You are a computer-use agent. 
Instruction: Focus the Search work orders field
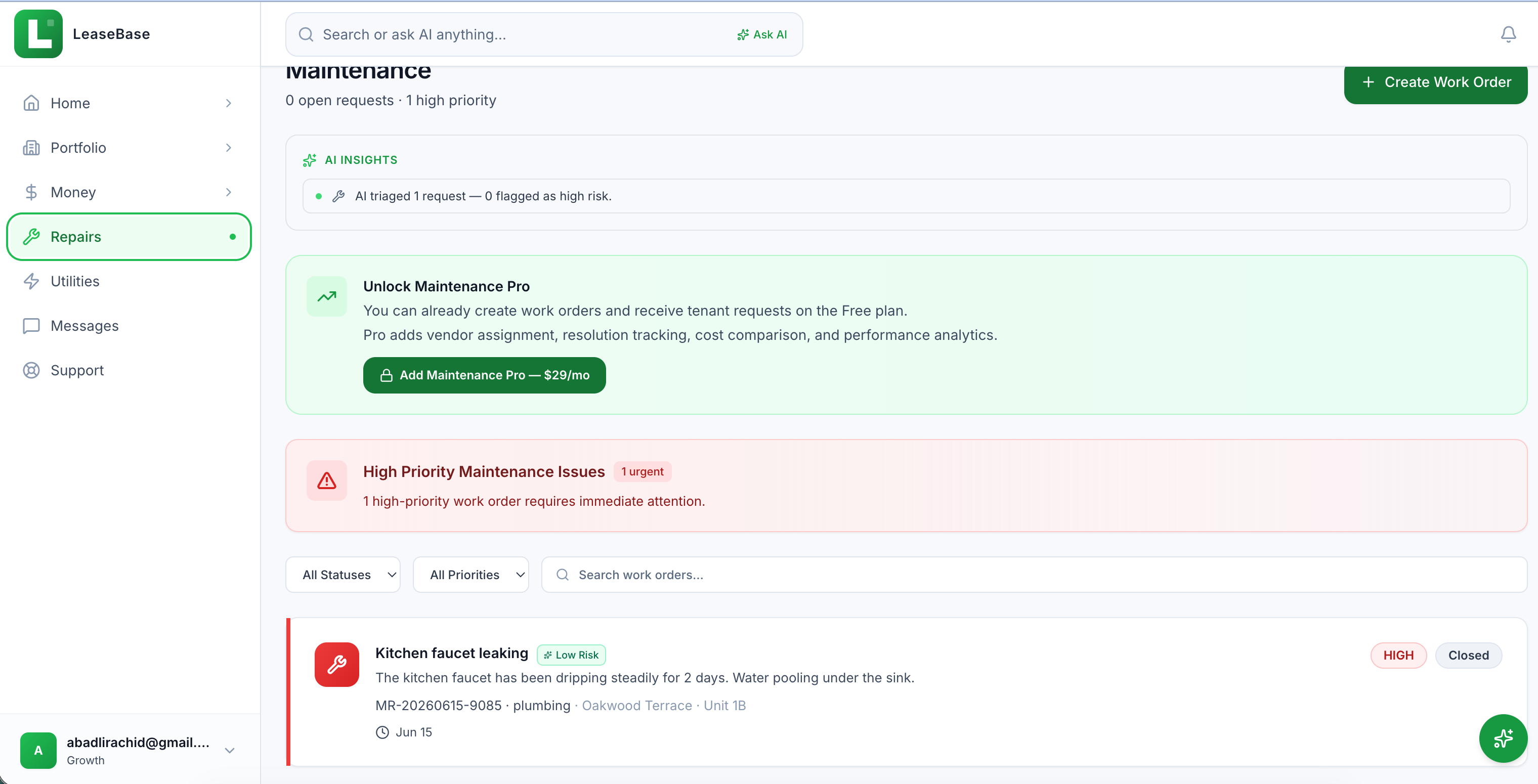pyautogui.click(x=1034, y=575)
